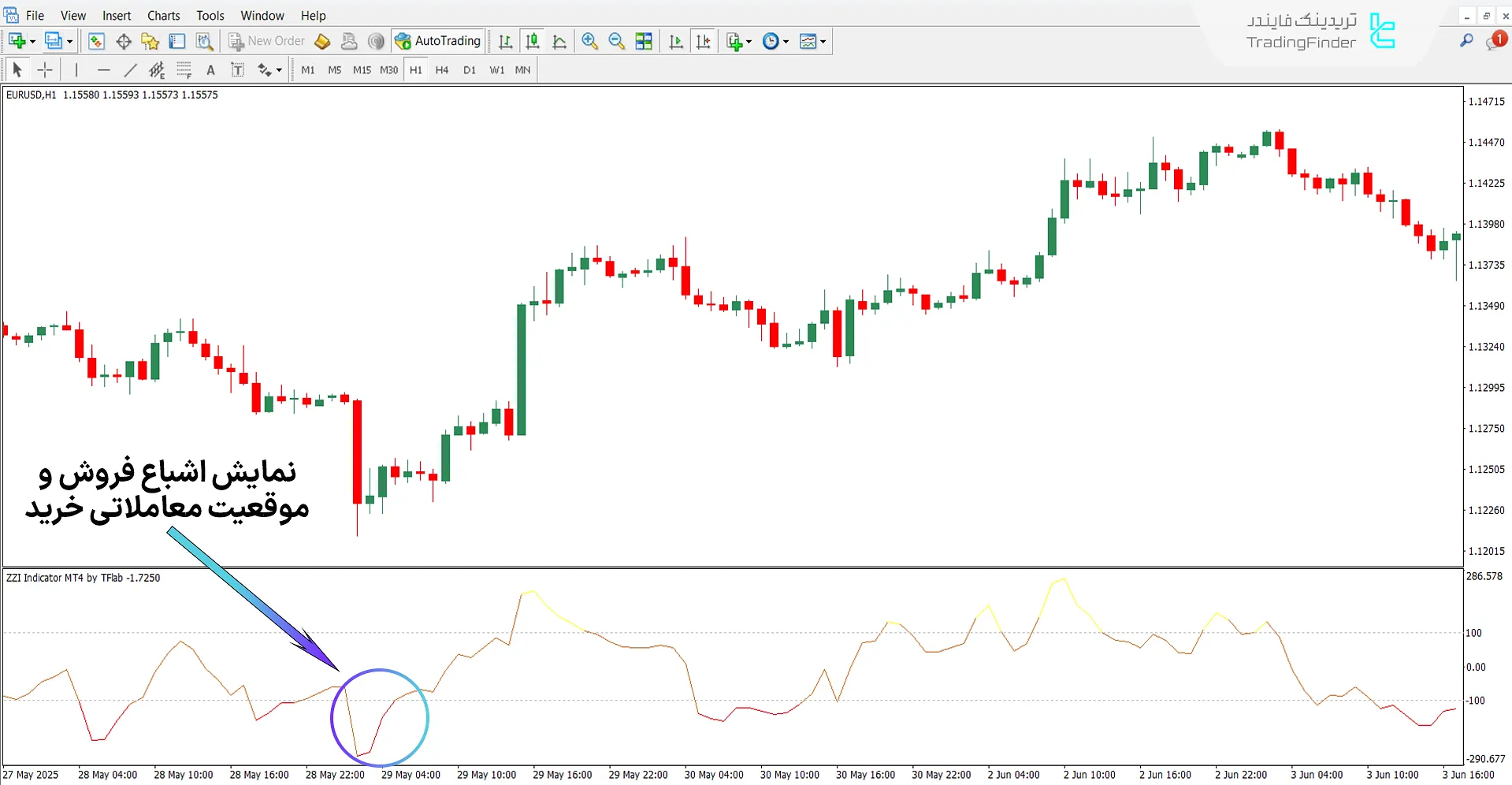Viewport: 1512px width, 785px height.
Task: Click the search magnifier at top right
Action: 1466,41
